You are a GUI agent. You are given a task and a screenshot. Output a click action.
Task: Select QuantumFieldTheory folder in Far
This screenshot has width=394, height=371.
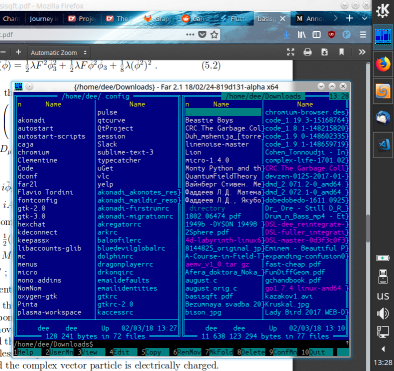pyautogui.click(x=221, y=176)
